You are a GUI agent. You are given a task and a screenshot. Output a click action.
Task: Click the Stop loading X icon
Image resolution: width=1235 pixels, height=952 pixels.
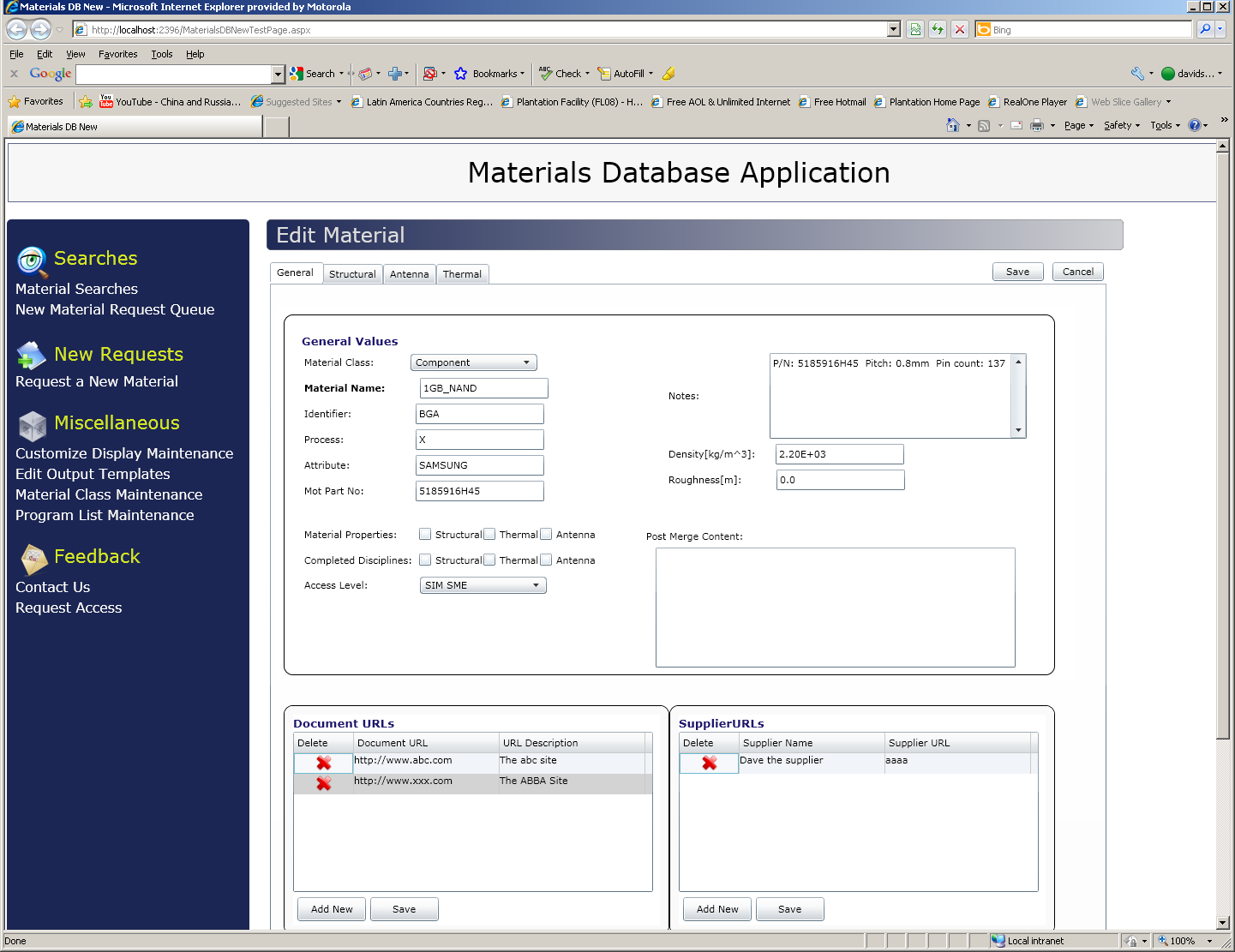[960, 29]
